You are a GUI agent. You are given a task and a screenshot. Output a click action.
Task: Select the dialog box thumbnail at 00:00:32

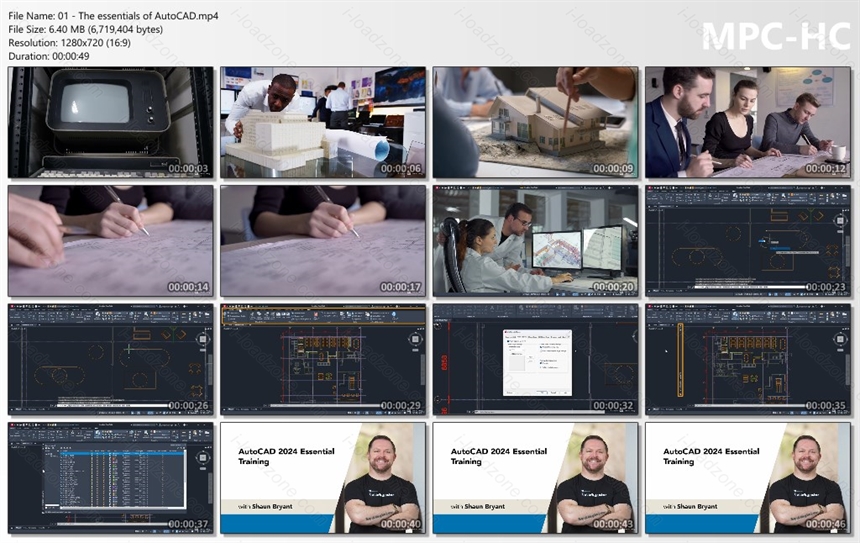535,359
